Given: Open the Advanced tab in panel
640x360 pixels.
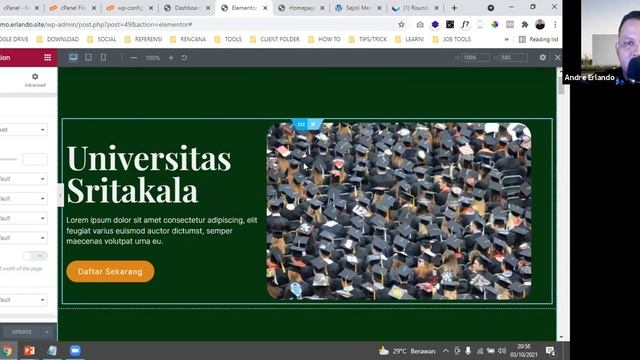Looking at the screenshot, I should point(35,80).
